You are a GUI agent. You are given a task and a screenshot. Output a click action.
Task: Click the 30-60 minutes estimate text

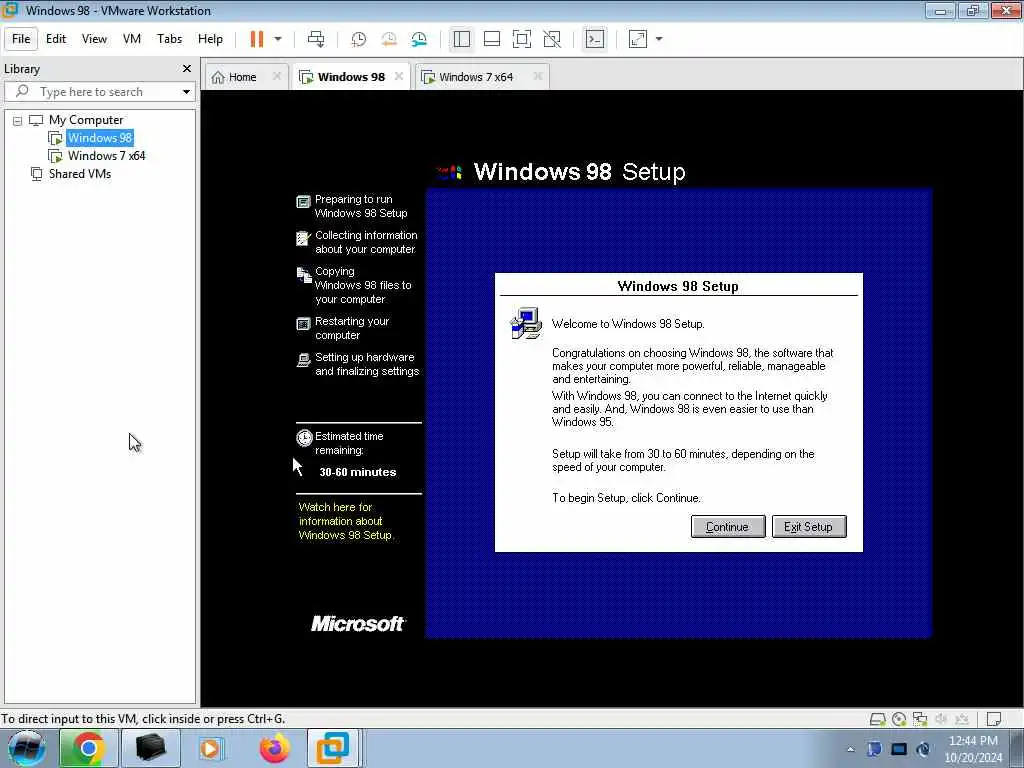pos(357,472)
